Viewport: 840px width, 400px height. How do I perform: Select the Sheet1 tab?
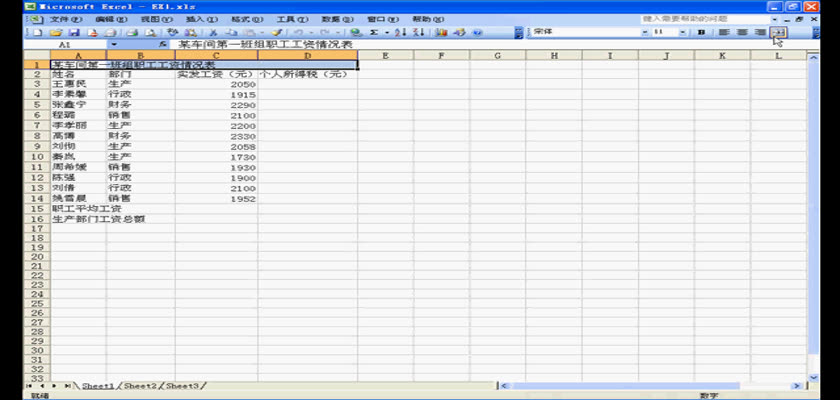98,386
